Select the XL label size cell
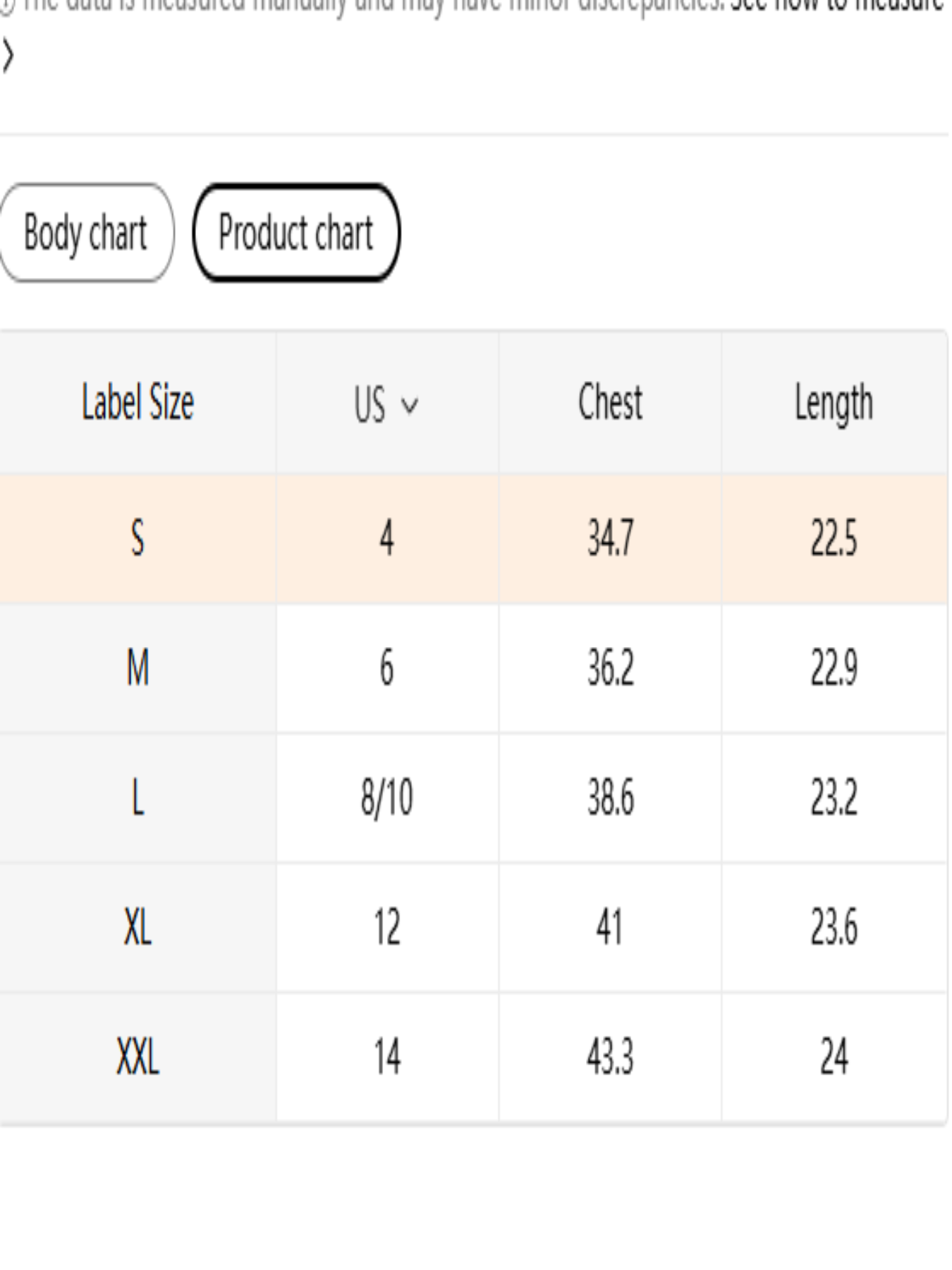The image size is (952, 1270). coord(138,927)
